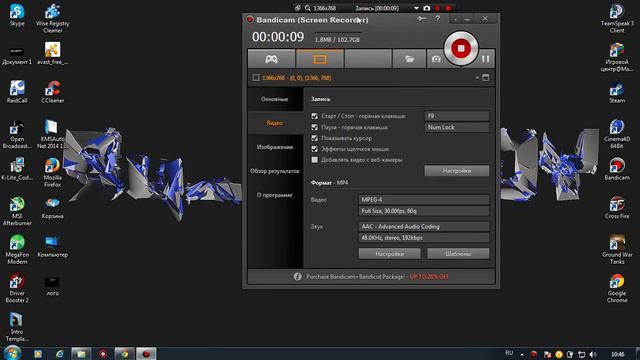Open Wise Registry Cleaner desktop icon

(x=53, y=18)
